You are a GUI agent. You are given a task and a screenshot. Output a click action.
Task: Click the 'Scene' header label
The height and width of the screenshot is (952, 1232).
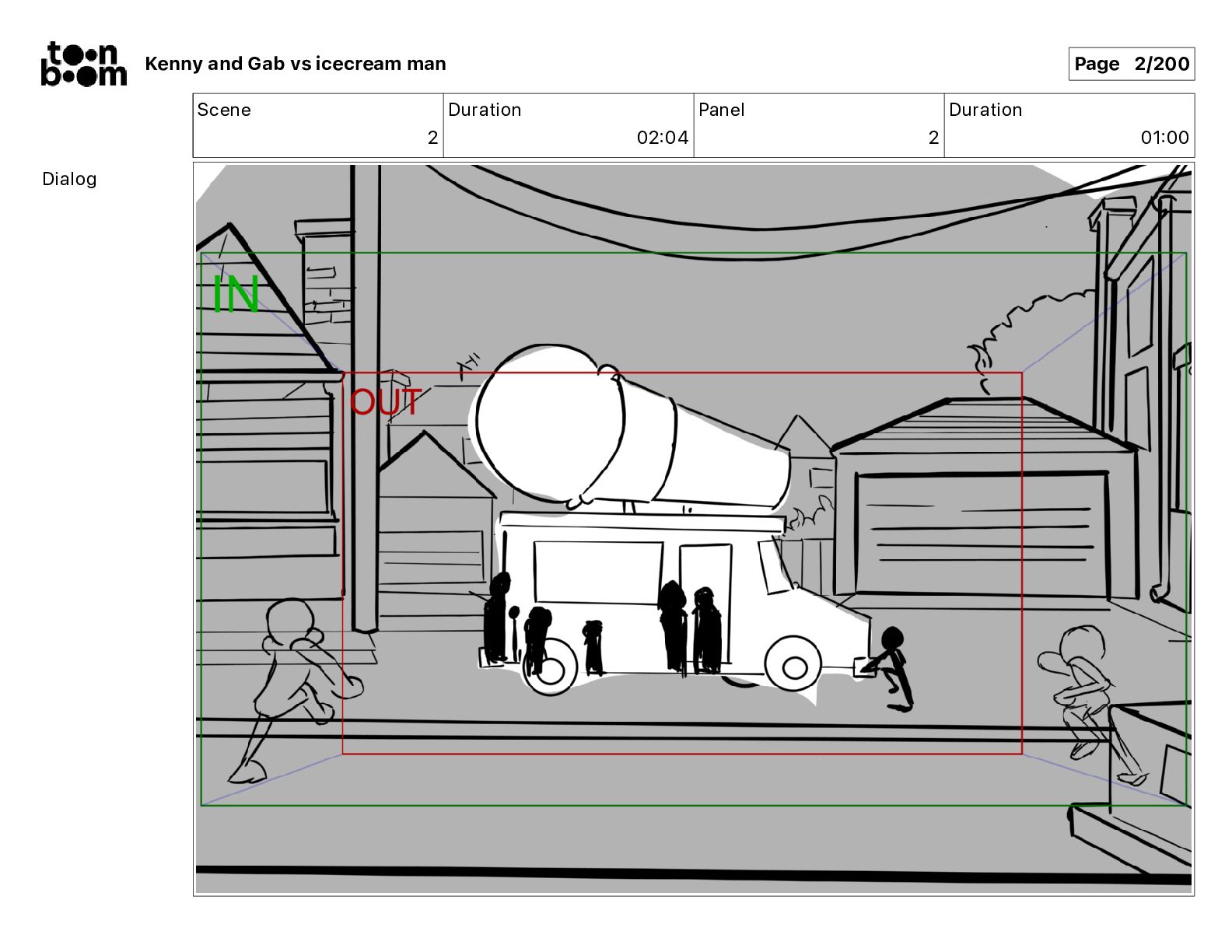224,110
